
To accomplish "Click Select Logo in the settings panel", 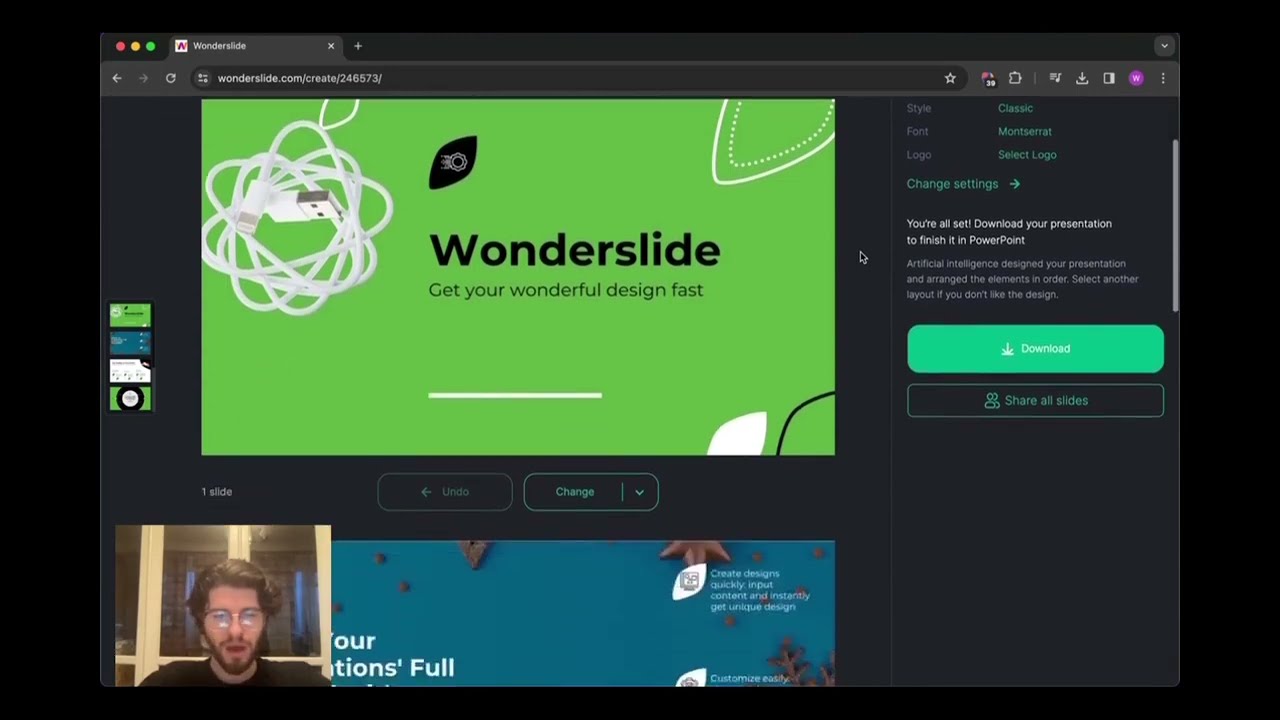I will tap(1027, 154).
